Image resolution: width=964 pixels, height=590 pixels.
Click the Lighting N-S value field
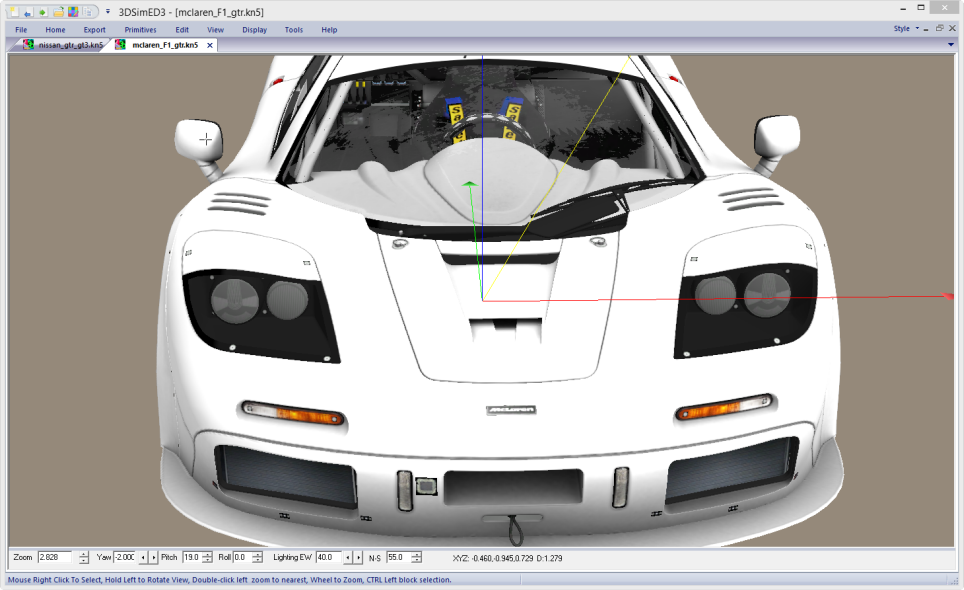click(398, 557)
